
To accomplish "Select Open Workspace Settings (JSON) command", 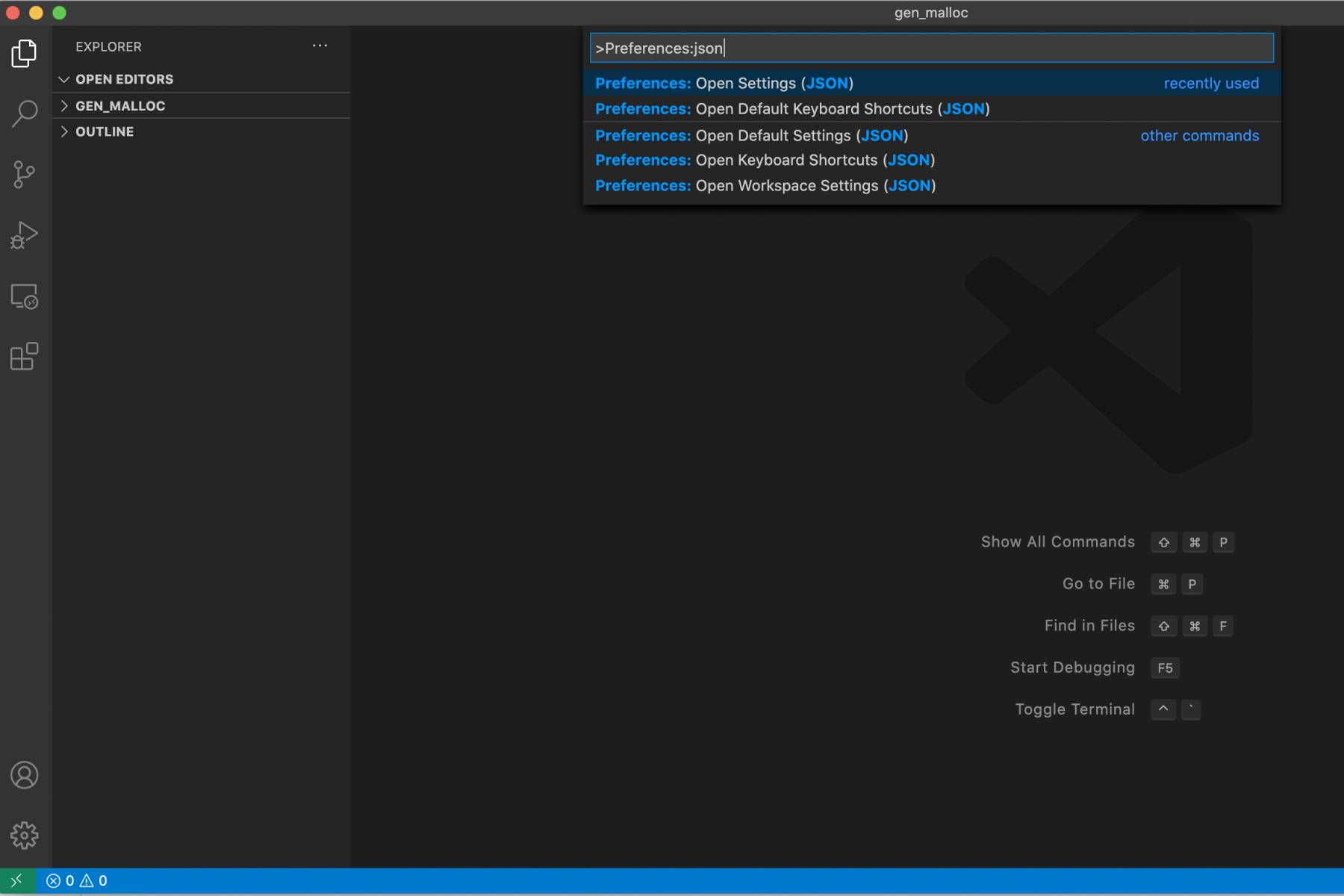I will 765,186.
